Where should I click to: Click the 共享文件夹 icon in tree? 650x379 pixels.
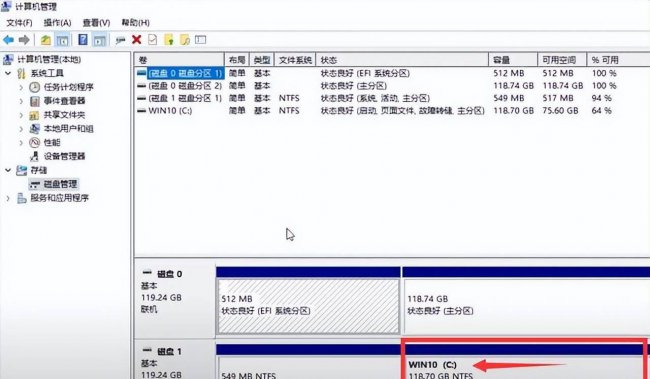coord(34,115)
